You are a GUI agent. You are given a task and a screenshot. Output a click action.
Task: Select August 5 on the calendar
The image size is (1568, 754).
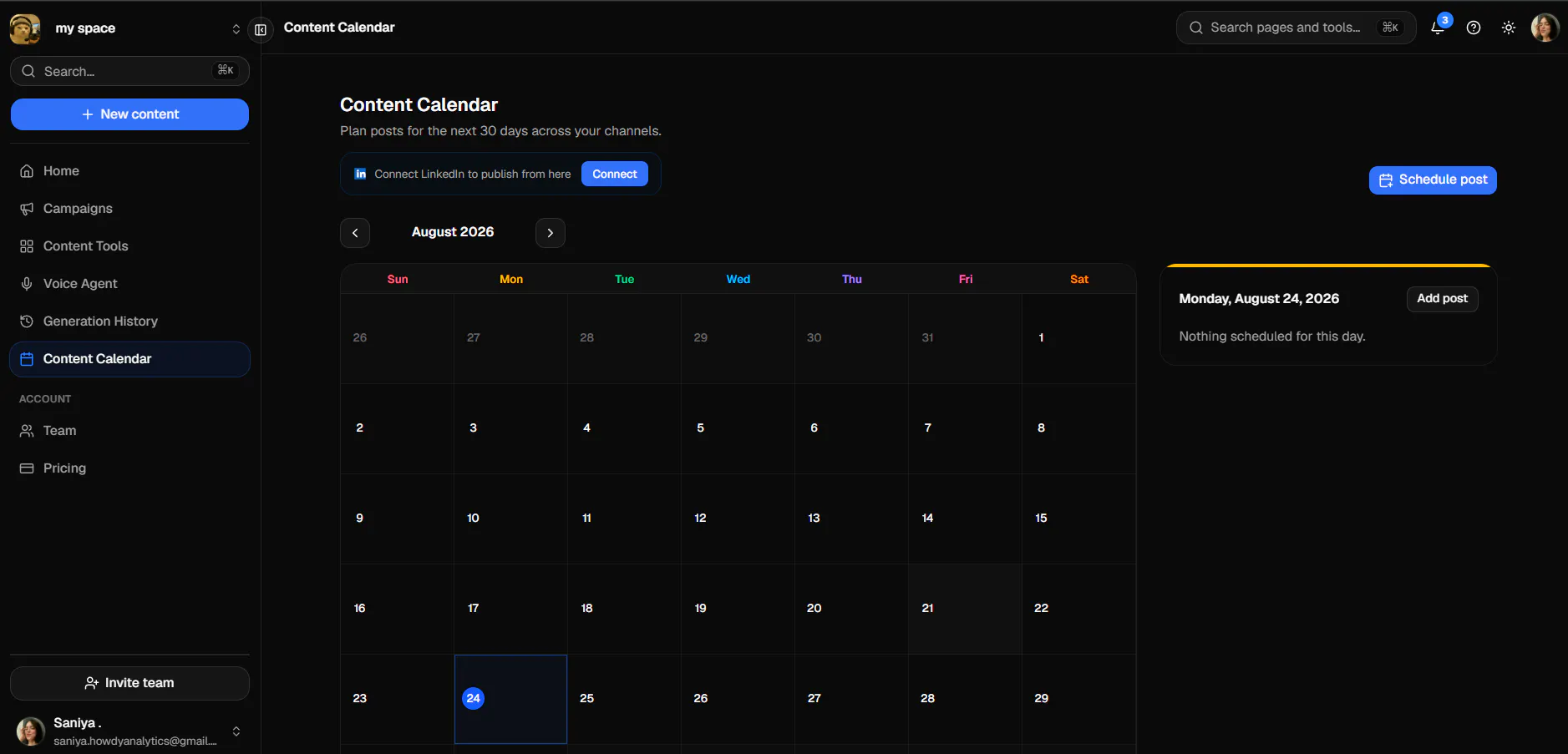[x=738, y=428]
